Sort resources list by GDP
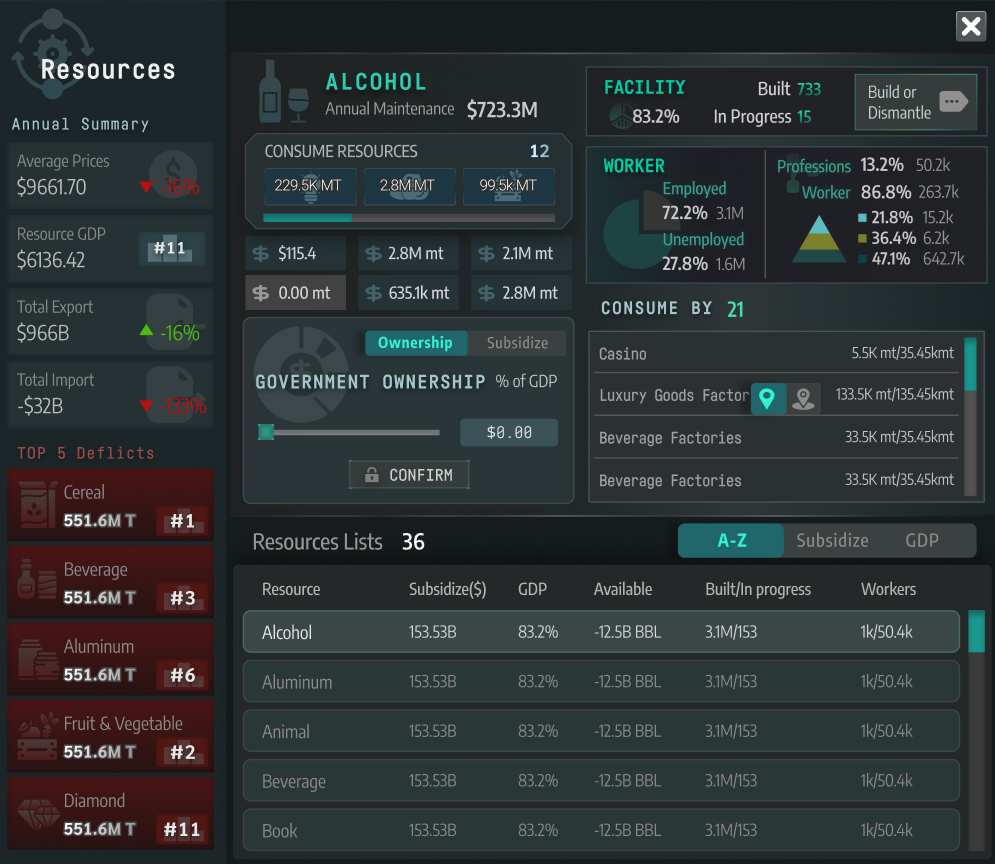This screenshot has width=995, height=864. pos(921,540)
